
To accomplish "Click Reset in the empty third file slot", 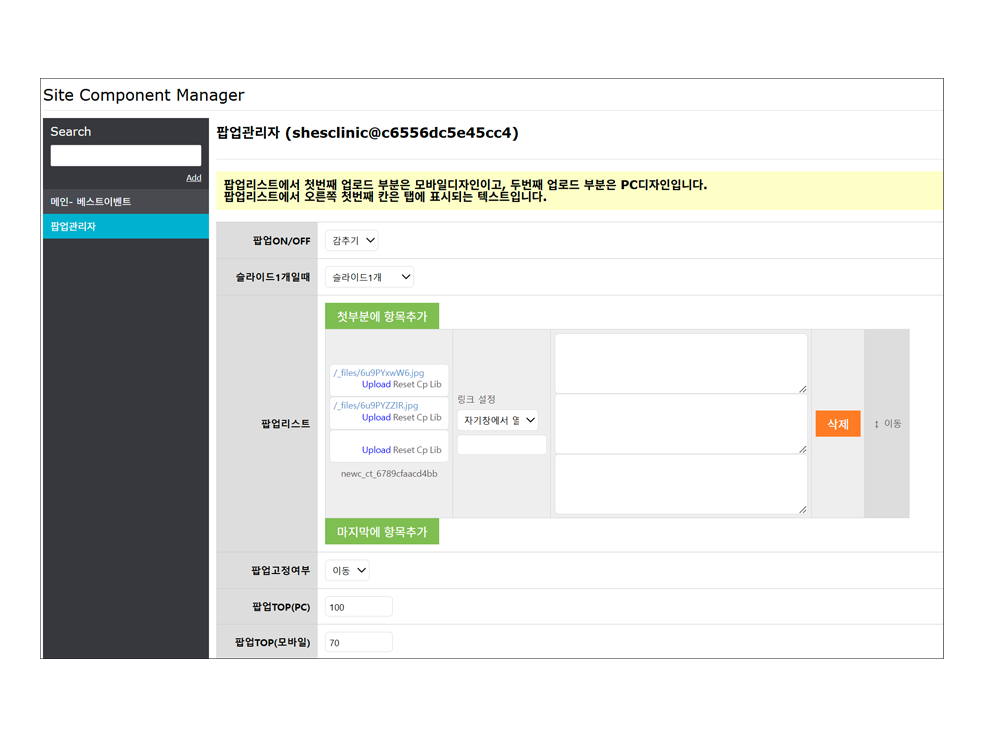I will click(404, 450).
